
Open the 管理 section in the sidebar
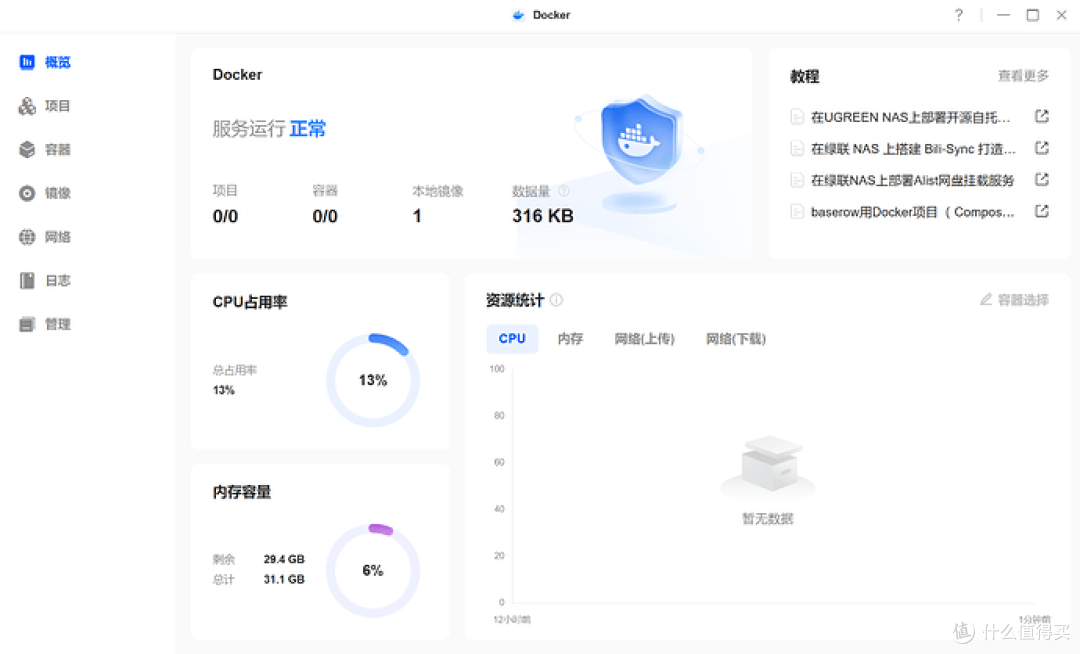(x=55, y=323)
